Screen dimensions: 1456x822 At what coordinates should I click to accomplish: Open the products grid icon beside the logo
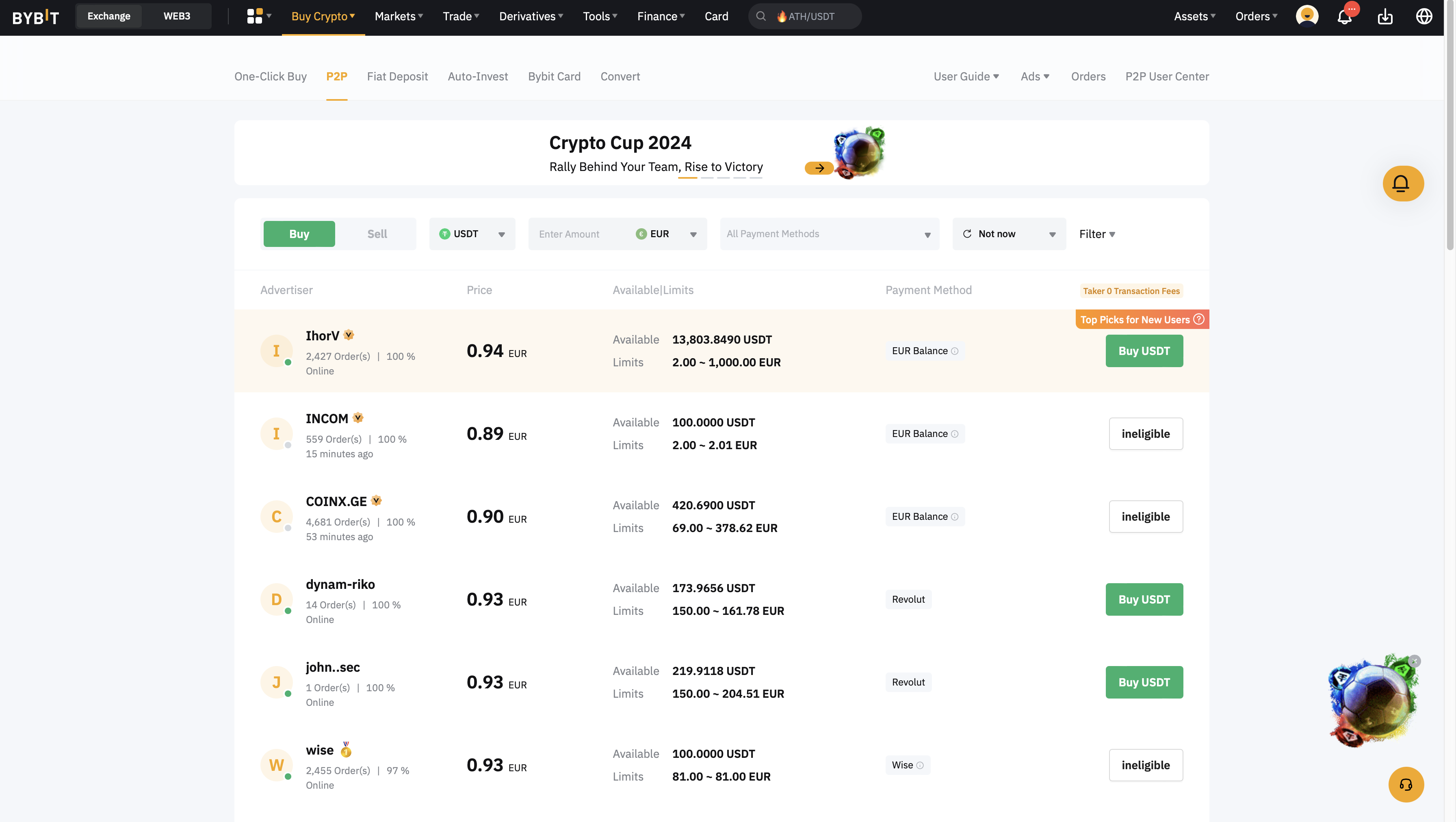[x=255, y=16]
